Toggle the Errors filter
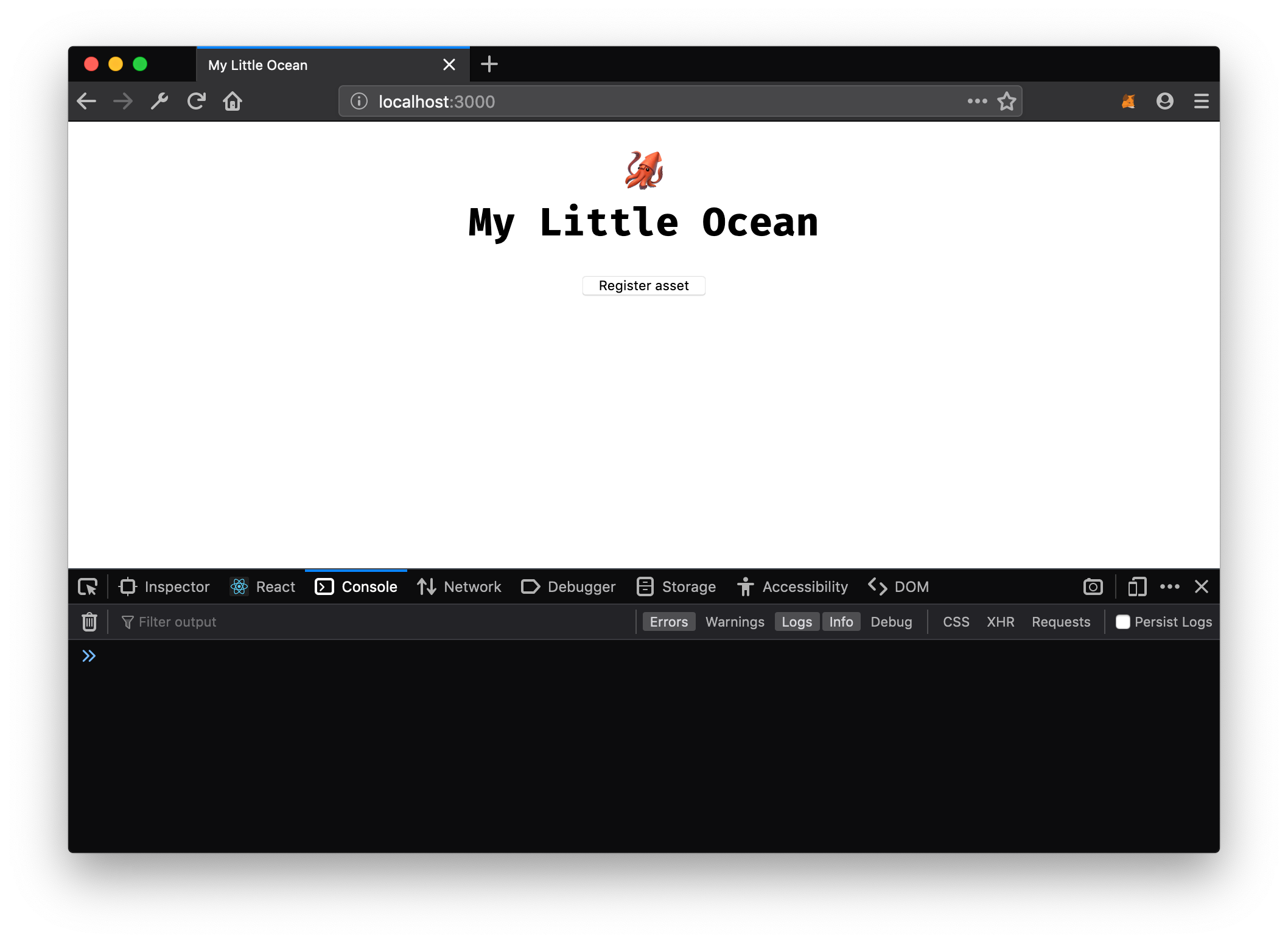This screenshot has height=943, width=1288. click(668, 622)
